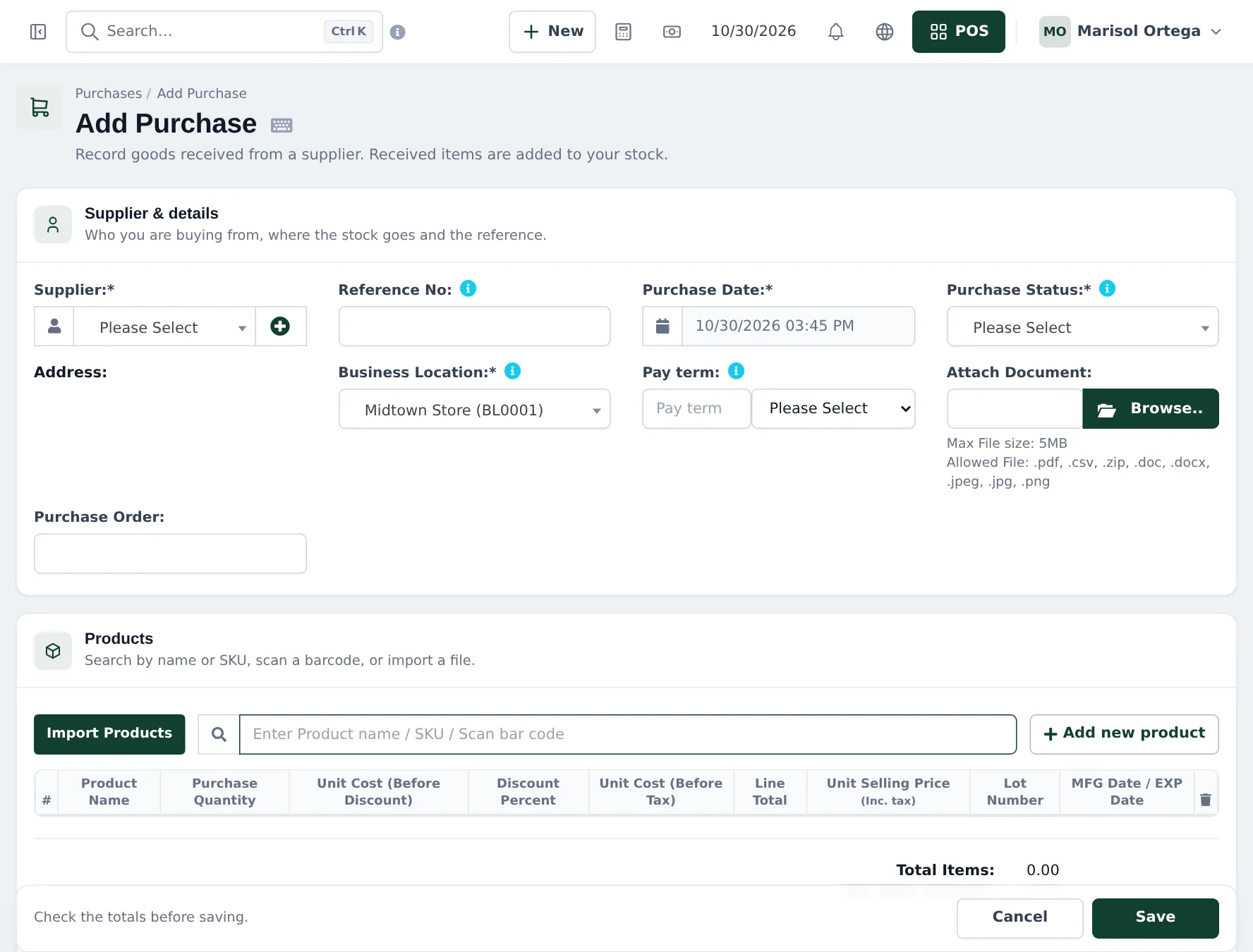Open the language globe icon
The image size is (1253, 952).
[884, 32]
